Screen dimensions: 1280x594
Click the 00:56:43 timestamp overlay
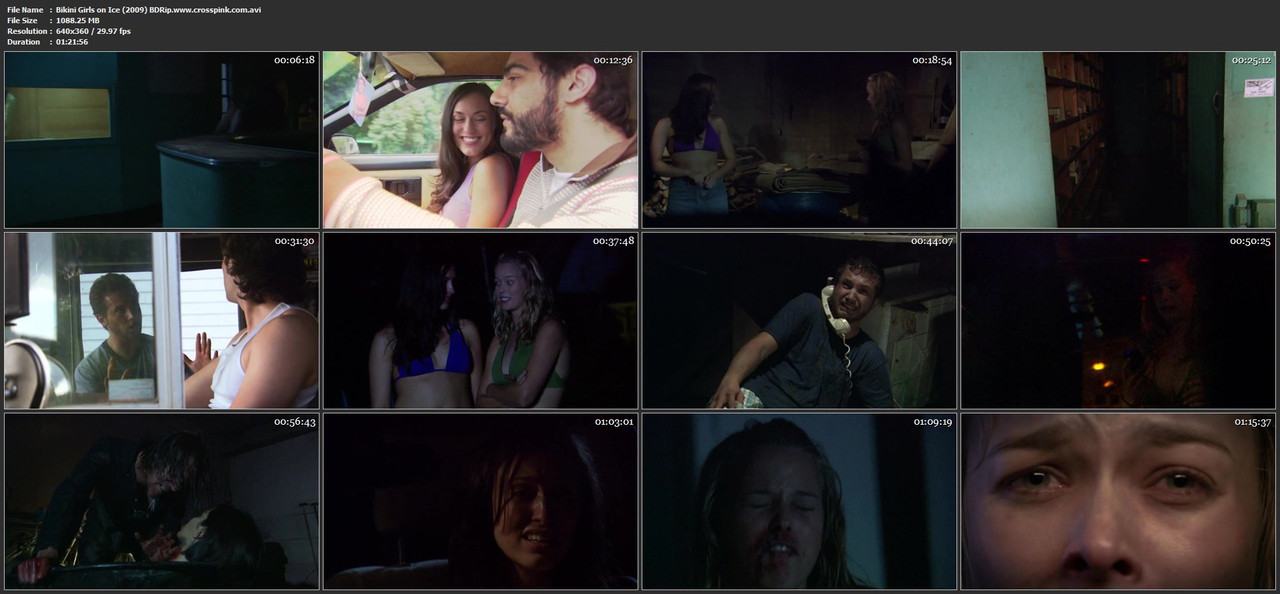(294, 422)
